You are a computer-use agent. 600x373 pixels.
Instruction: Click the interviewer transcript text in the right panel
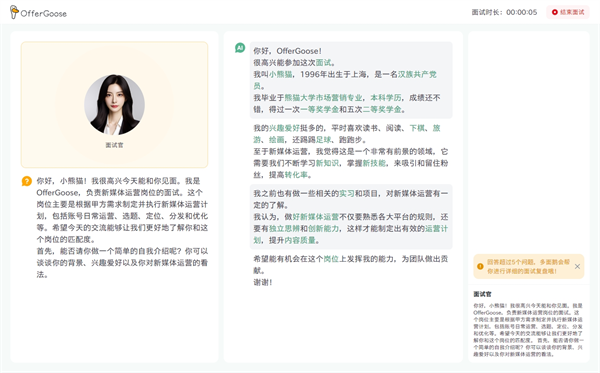528,330
